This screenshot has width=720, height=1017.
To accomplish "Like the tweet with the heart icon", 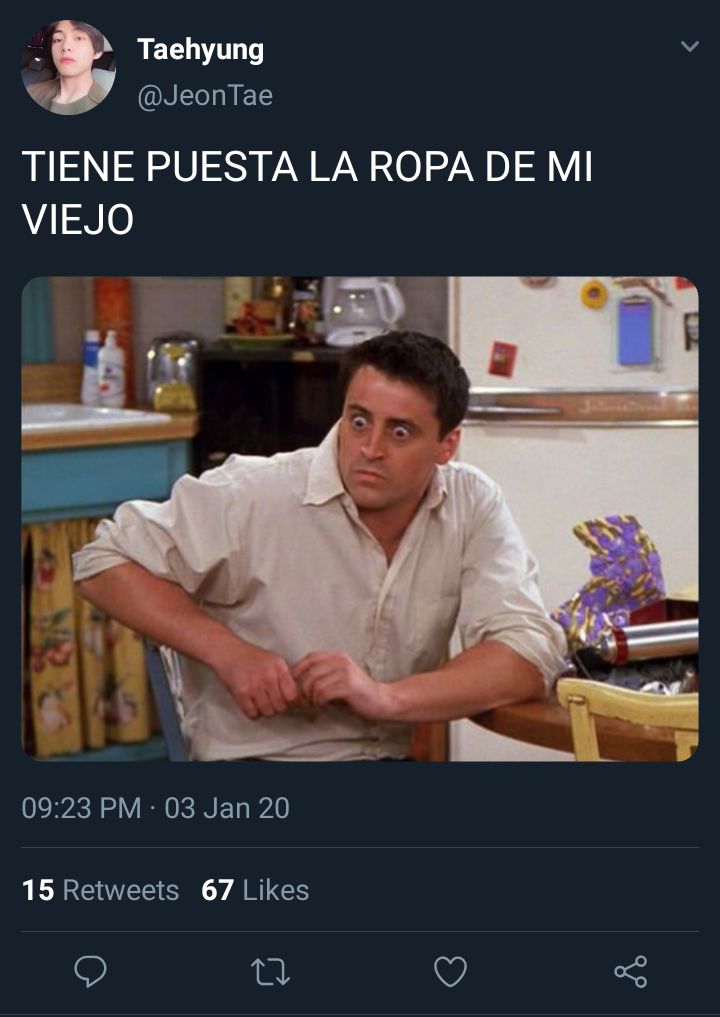I will (x=450, y=972).
